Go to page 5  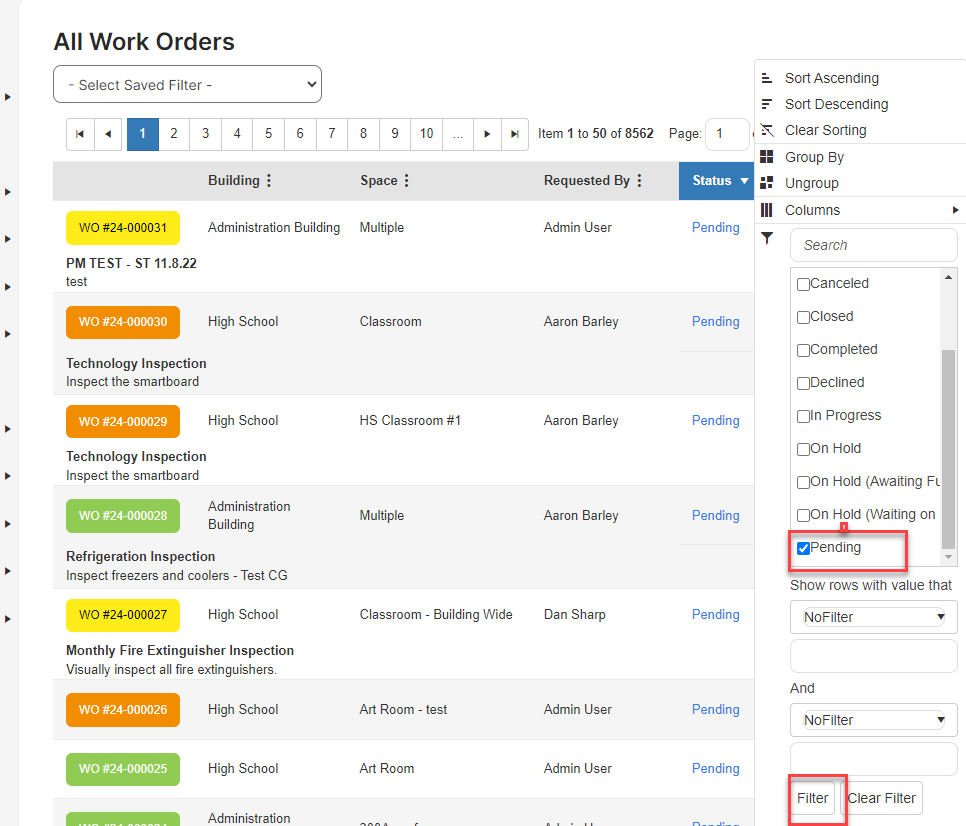(x=269, y=134)
